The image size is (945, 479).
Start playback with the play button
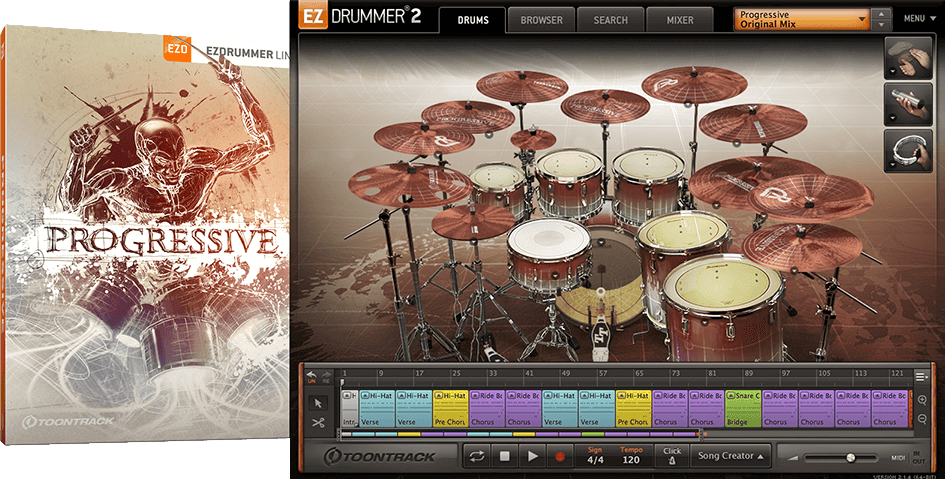(532, 457)
